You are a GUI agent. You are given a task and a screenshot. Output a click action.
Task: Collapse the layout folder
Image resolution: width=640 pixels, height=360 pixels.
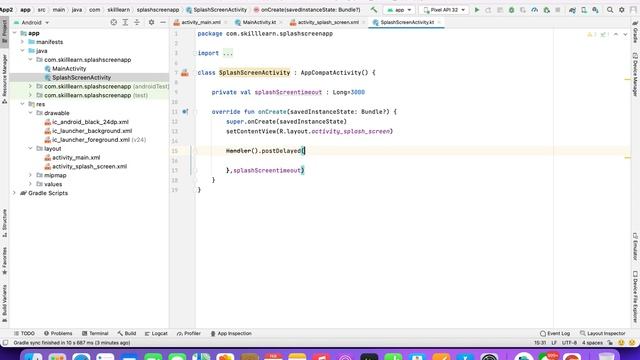pyautogui.click(x=30, y=149)
